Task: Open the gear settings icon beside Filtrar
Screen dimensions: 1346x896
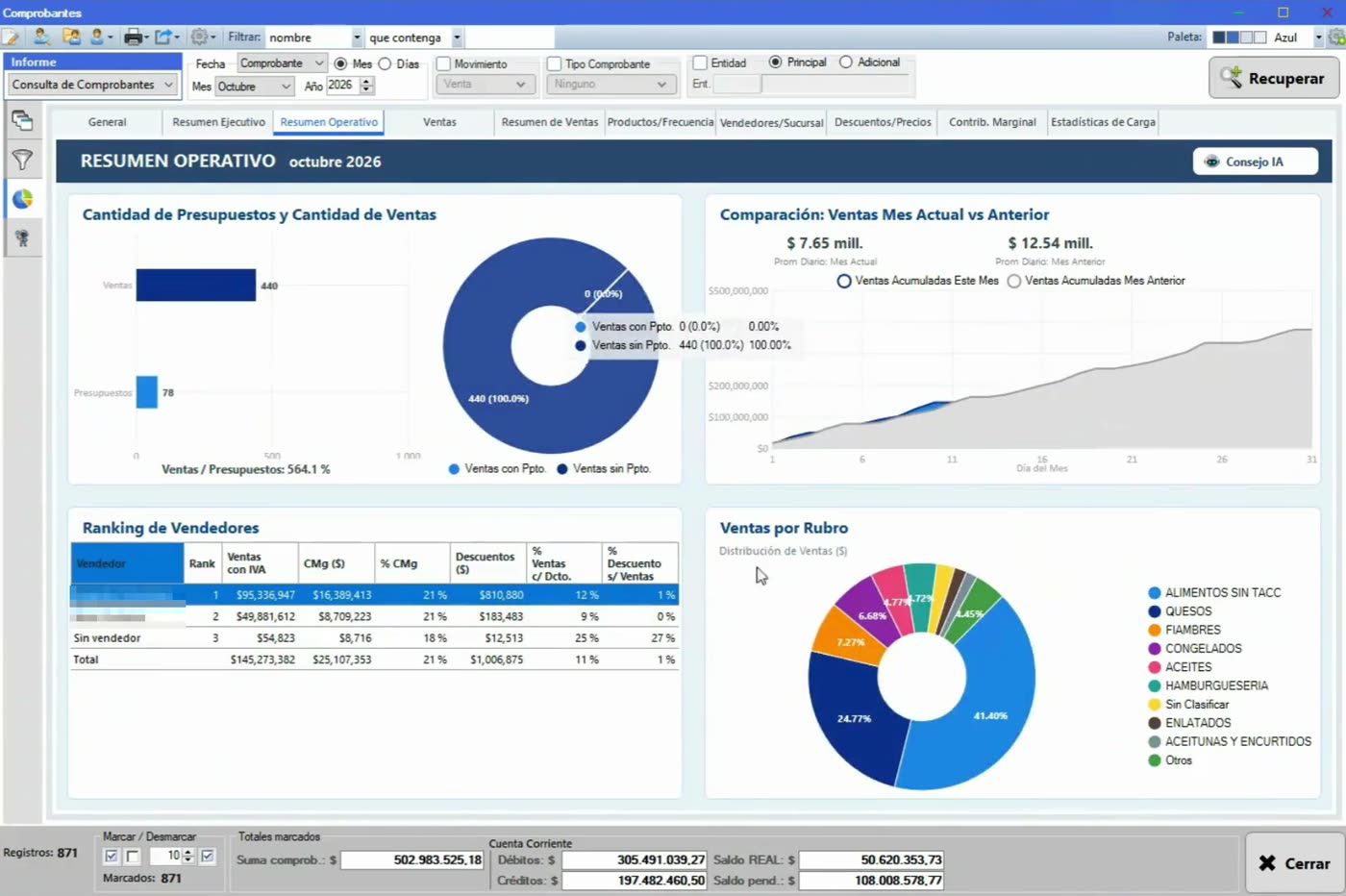Action: [199, 37]
